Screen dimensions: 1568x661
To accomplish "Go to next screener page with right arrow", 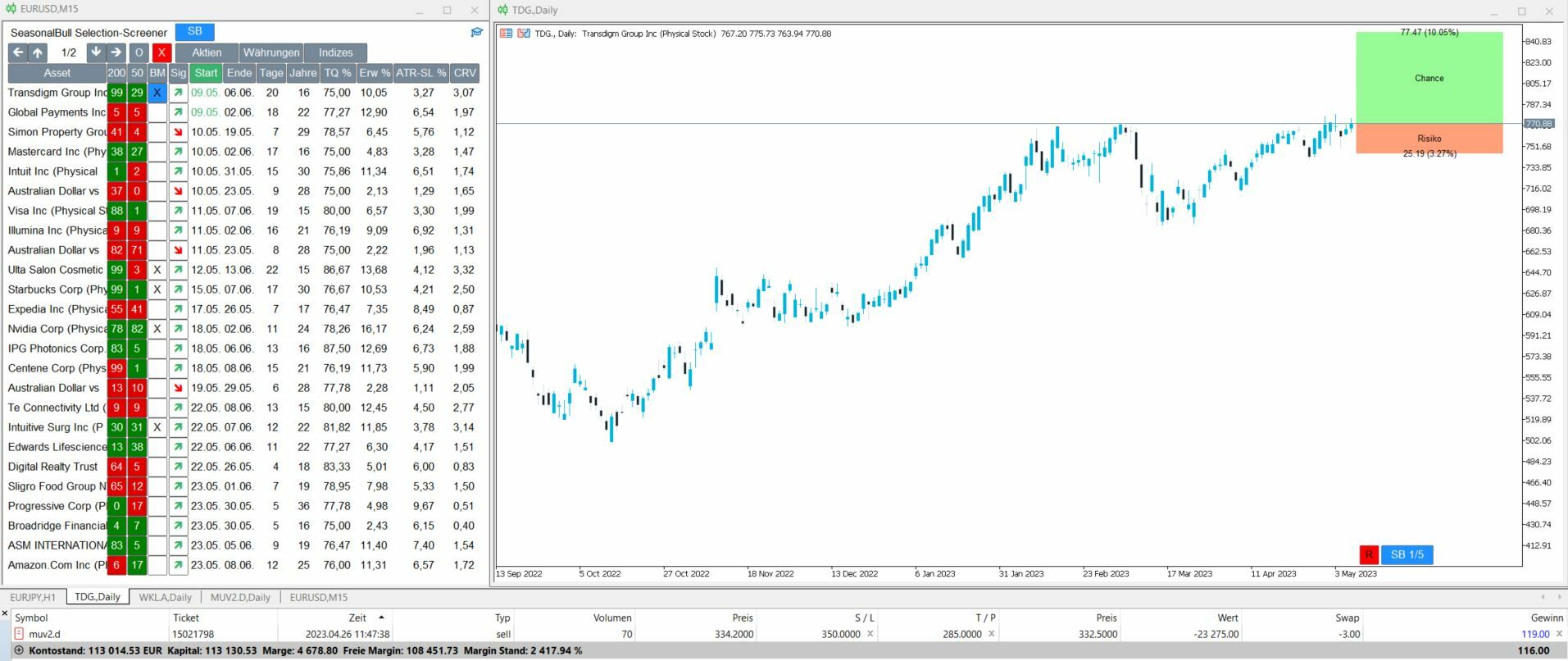I will [x=116, y=52].
